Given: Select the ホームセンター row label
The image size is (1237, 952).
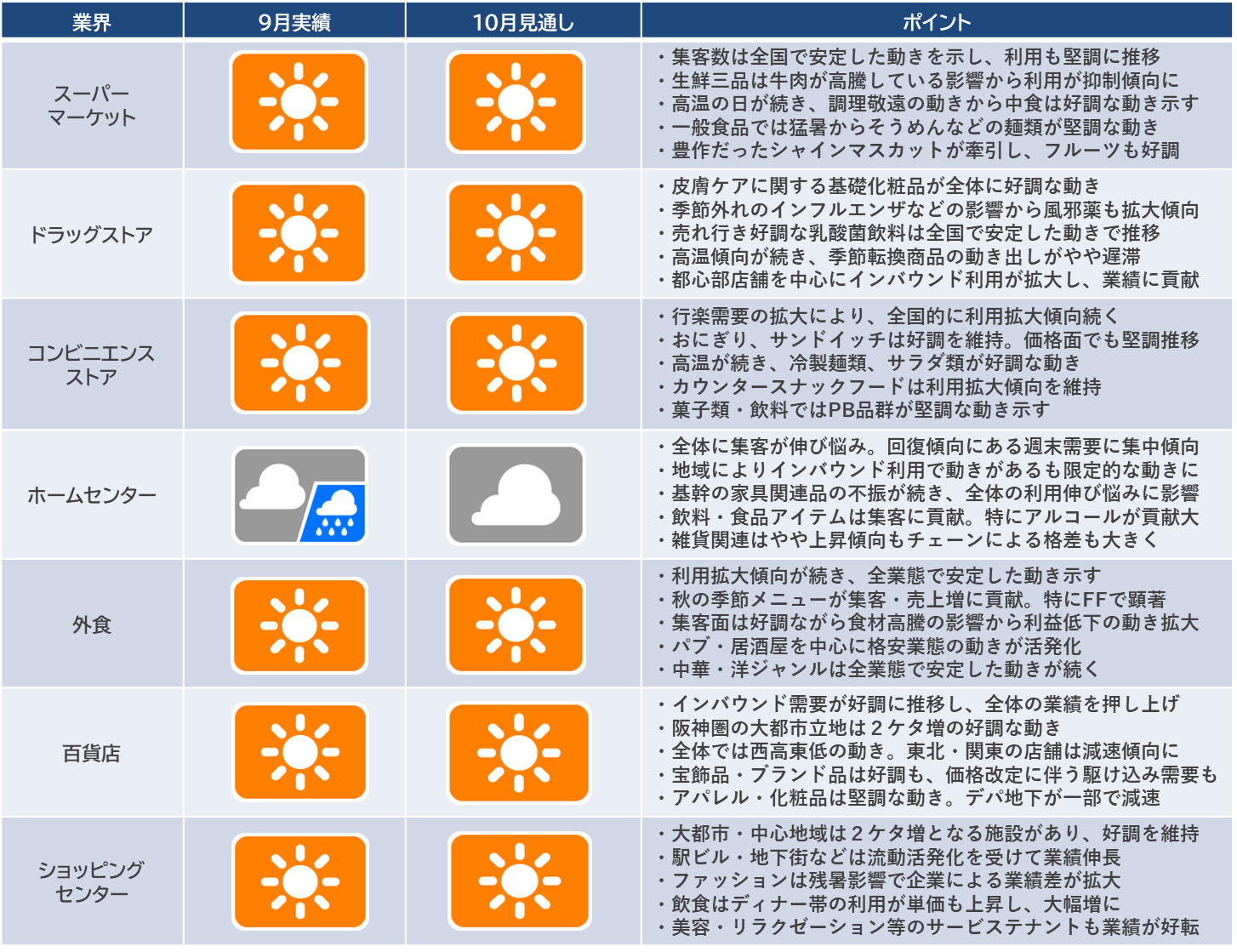Looking at the screenshot, I should (94, 493).
